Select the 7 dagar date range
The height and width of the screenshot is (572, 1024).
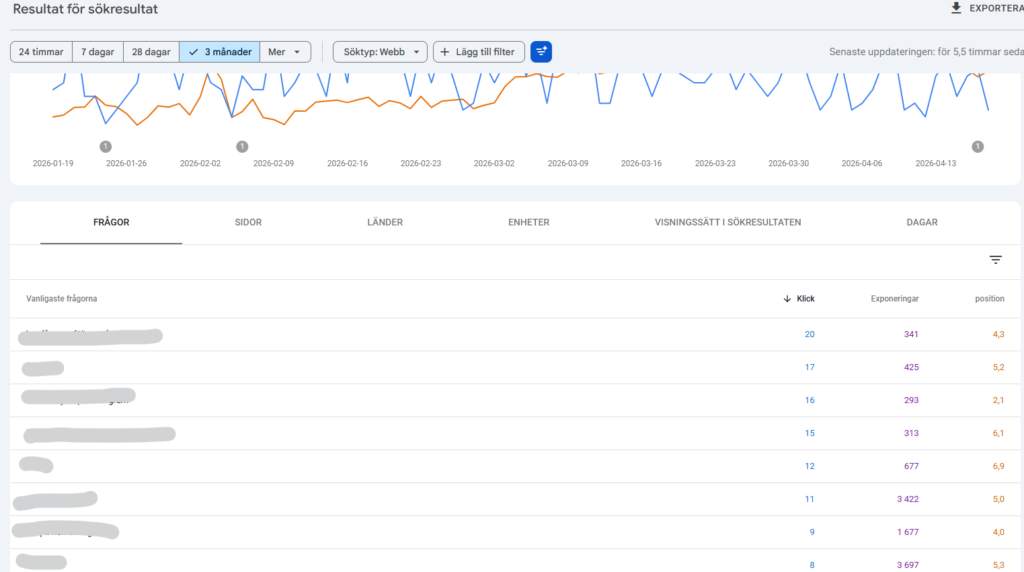pos(97,52)
